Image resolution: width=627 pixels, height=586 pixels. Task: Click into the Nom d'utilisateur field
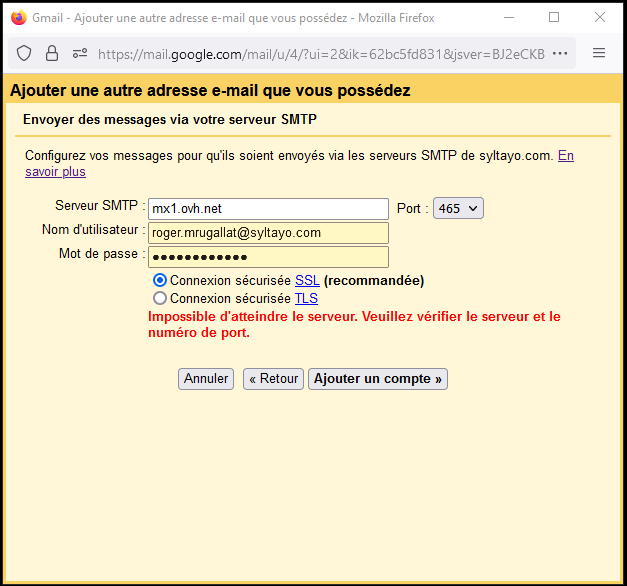(x=267, y=232)
